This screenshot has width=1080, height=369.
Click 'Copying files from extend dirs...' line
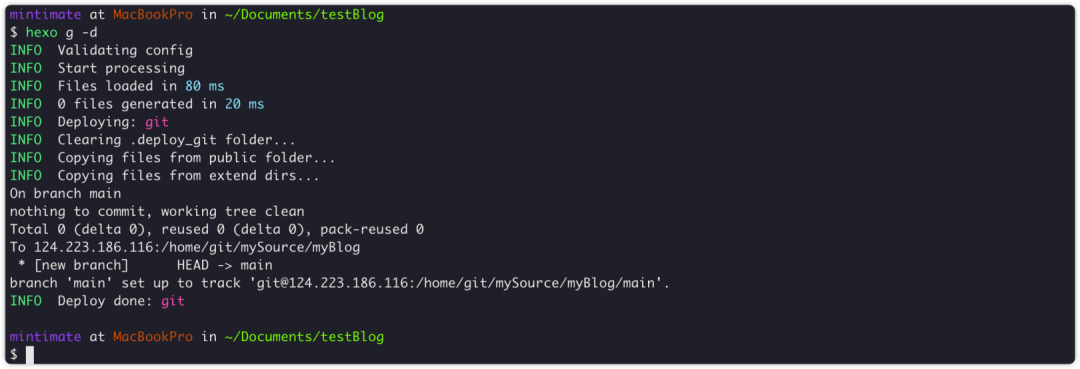point(189,176)
